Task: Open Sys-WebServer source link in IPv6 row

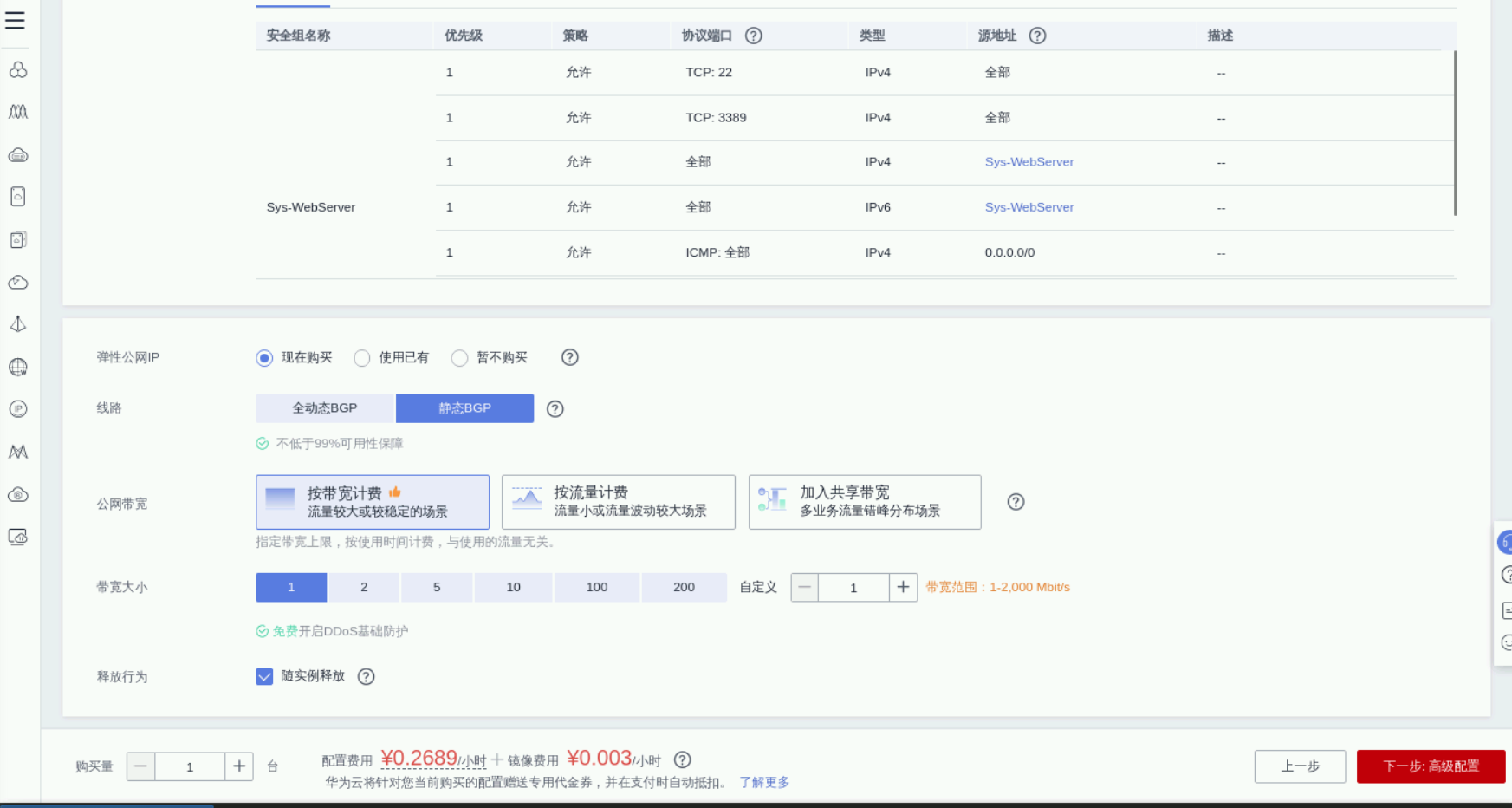Action: point(1029,207)
